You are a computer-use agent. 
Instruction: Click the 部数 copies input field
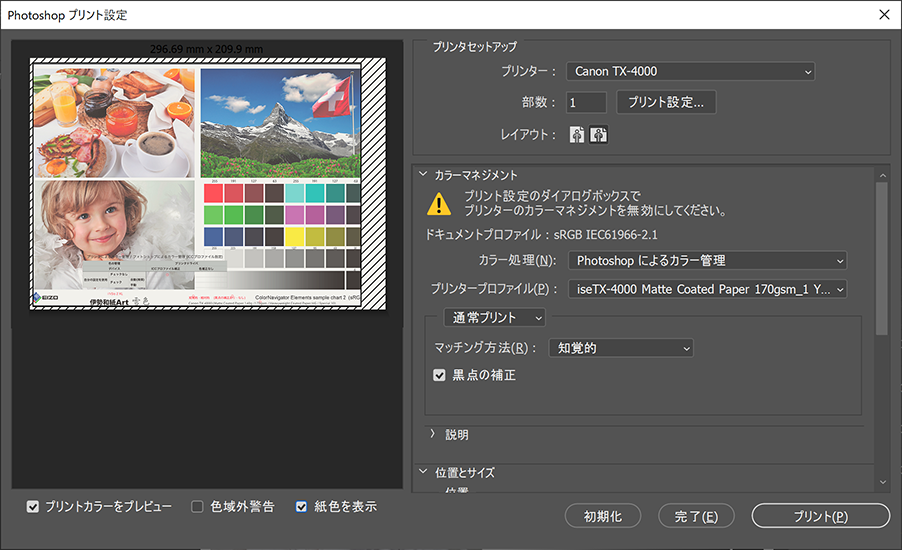[x=586, y=102]
